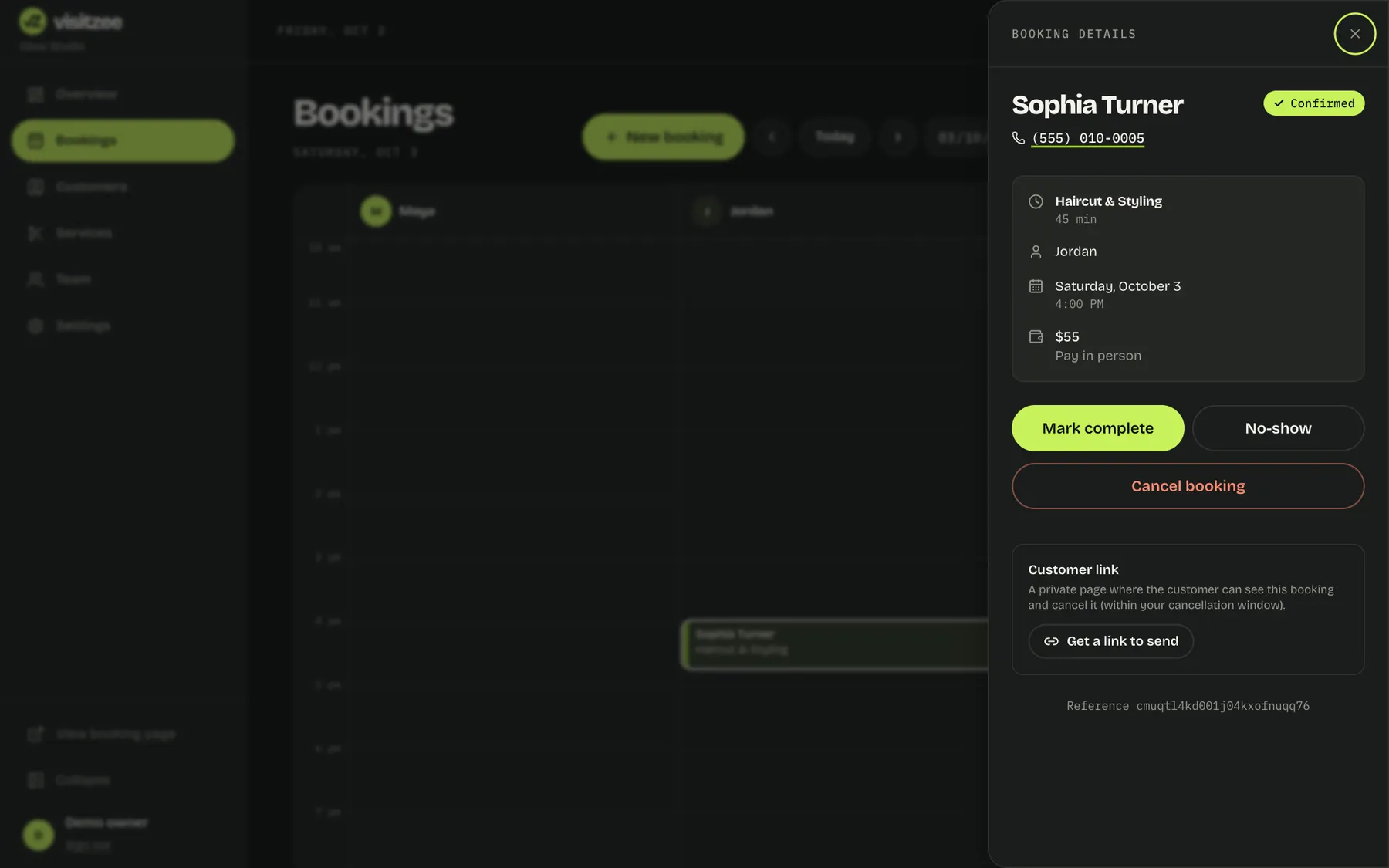The height and width of the screenshot is (868, 1389).
Task: Open Team in the sidebar
Action: tap(123, 279)
